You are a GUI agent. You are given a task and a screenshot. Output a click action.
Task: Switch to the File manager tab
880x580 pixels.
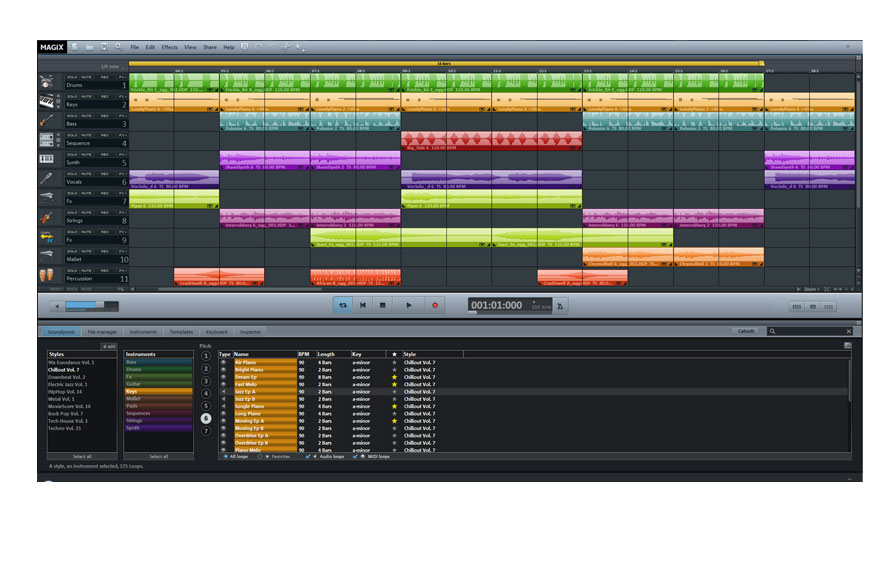[102, 332]
